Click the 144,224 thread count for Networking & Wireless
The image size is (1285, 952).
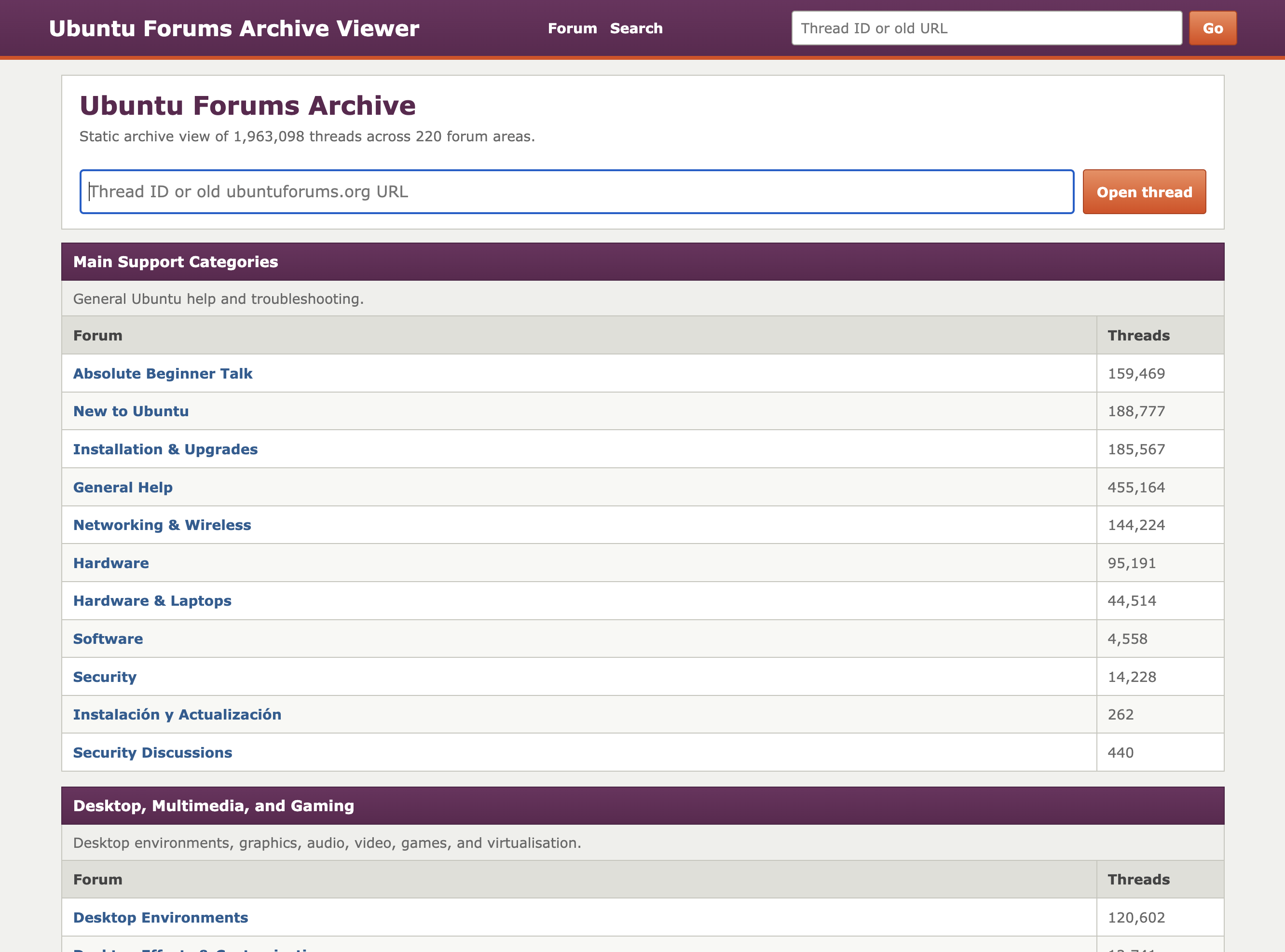click(x=1136, y=525)
